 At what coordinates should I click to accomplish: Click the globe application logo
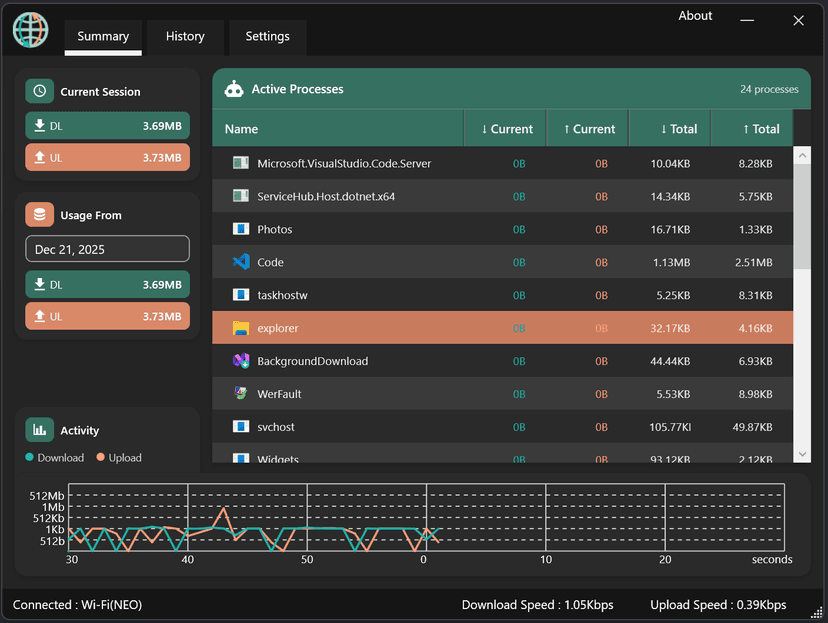coord(31,30)
